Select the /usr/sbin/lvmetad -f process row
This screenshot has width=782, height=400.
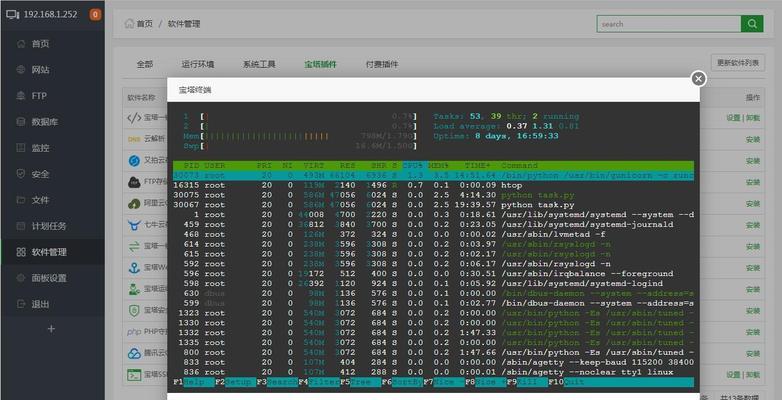coord(433,234)
